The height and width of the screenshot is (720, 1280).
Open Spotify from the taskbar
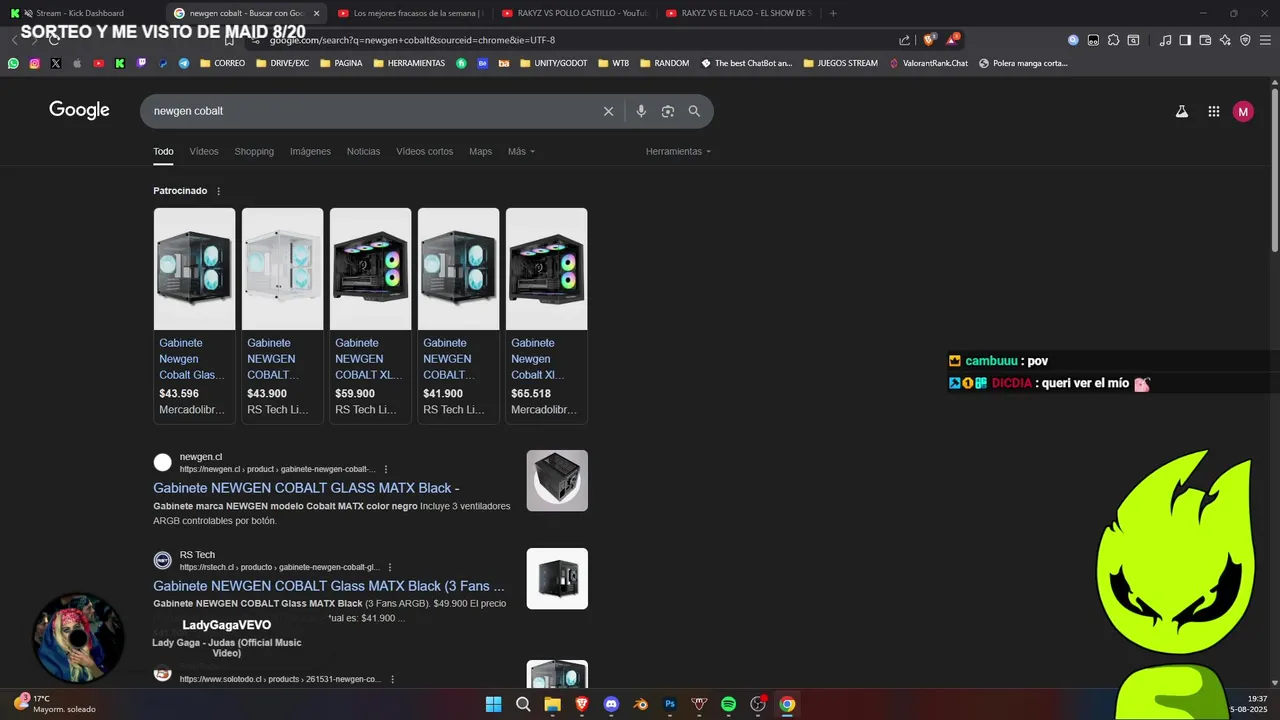click(x=729, y=704)
